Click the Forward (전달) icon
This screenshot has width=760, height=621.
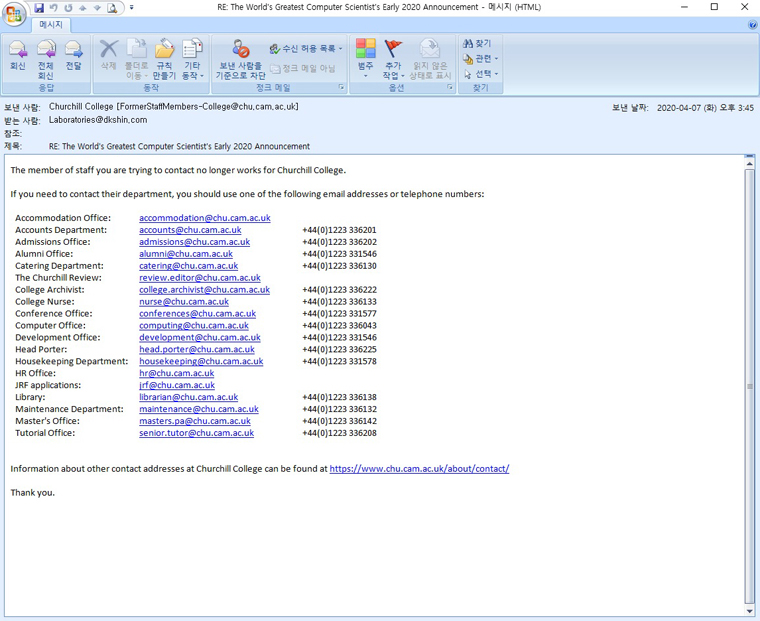[73, 56]
